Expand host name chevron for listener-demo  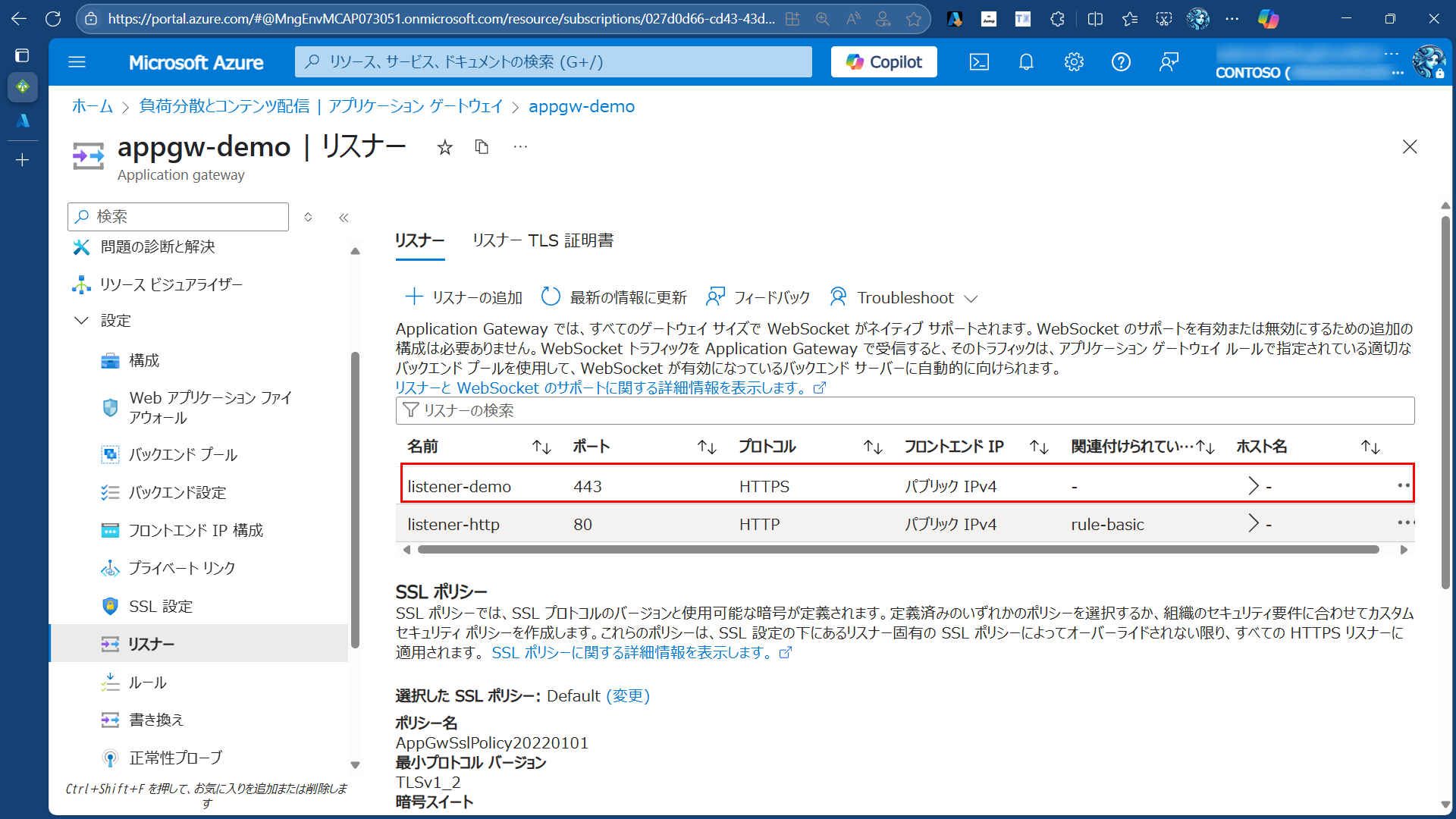click(1254, 486)
